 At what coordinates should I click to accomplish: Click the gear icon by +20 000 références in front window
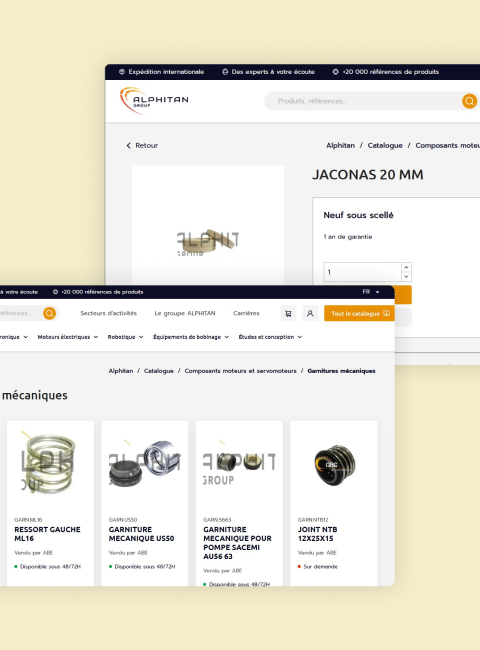coord(55,292)
